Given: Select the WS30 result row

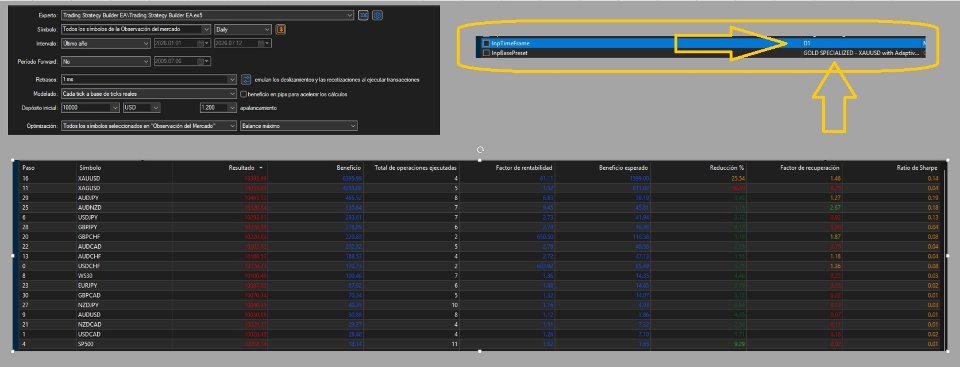Looking at the screenshot, I should [x=480, y=276].
